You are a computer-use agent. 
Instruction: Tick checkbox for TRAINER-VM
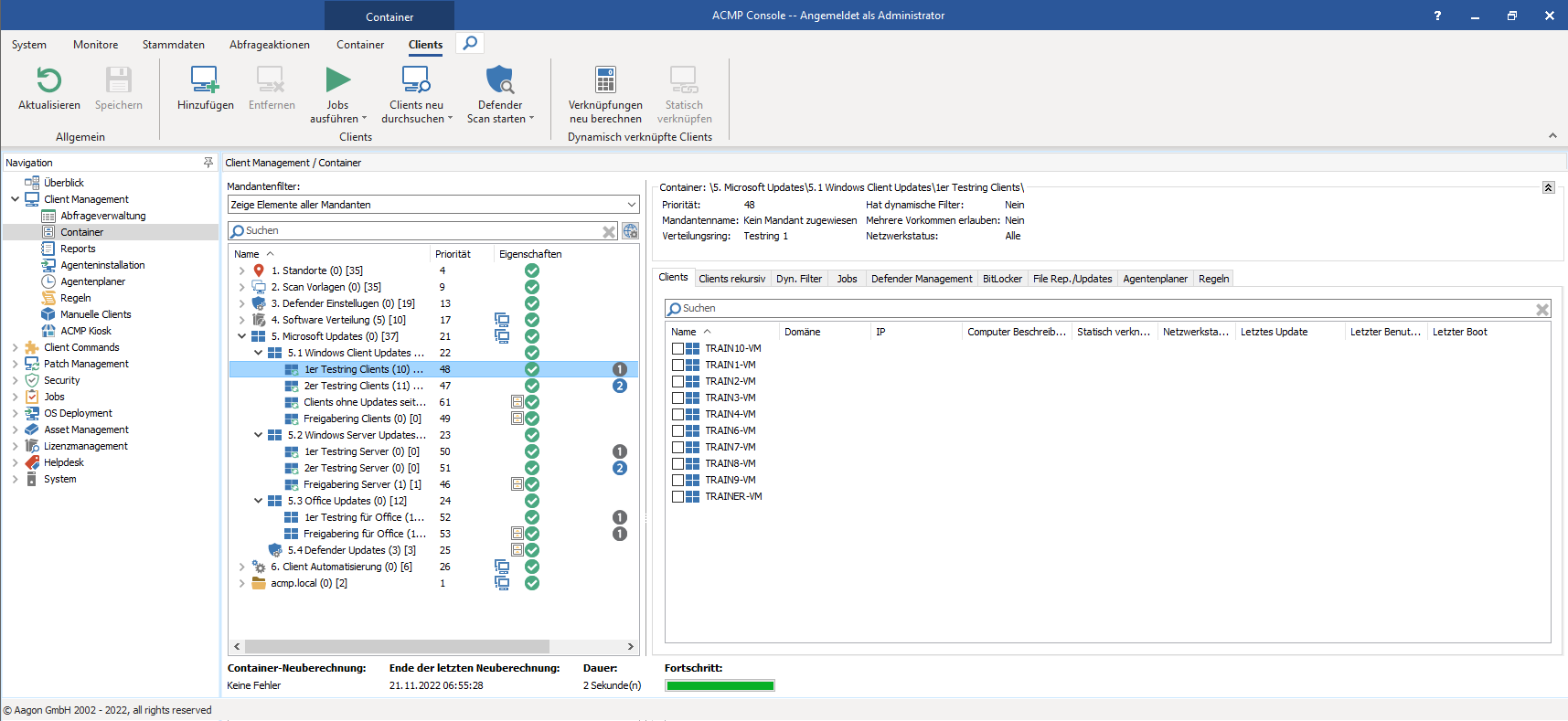click(677, 496)
